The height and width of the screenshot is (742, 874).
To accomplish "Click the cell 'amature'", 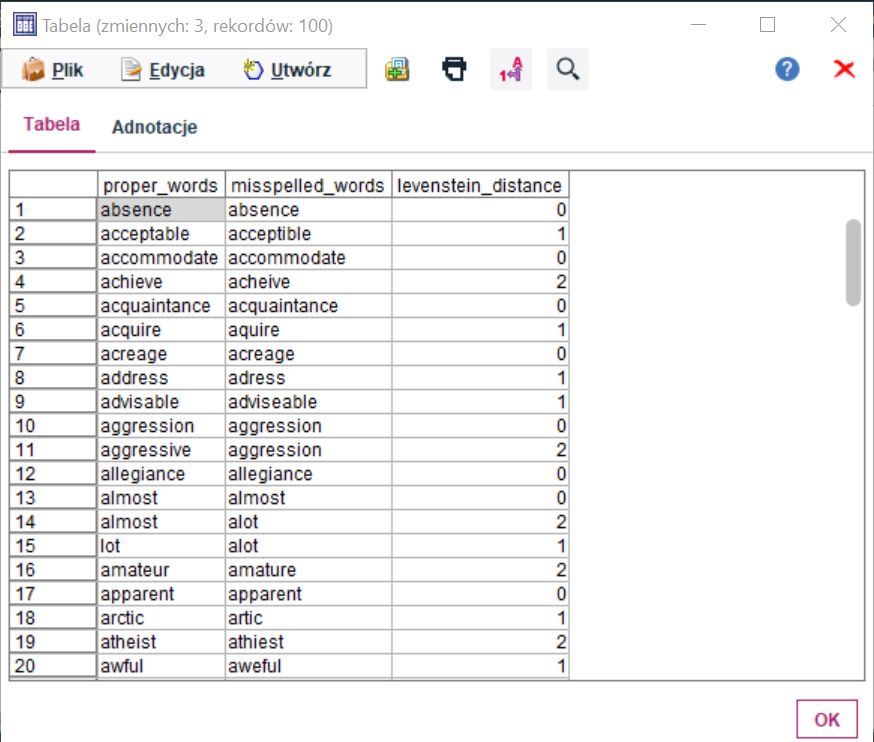I will (x=308, y=569).
